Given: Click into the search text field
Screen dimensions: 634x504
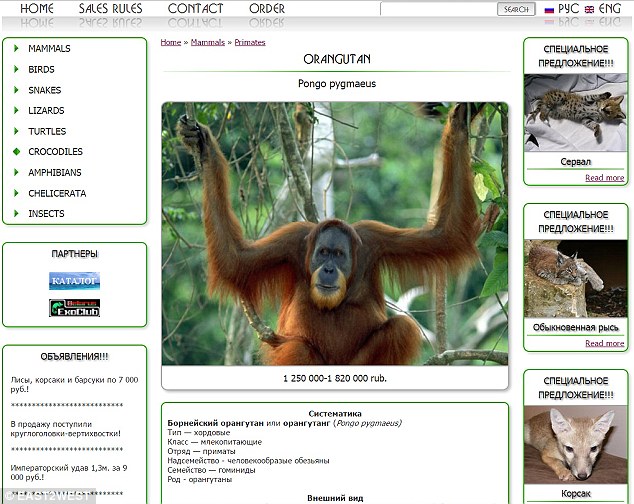Looking at the screenshot, I should (x=438, y=9).
